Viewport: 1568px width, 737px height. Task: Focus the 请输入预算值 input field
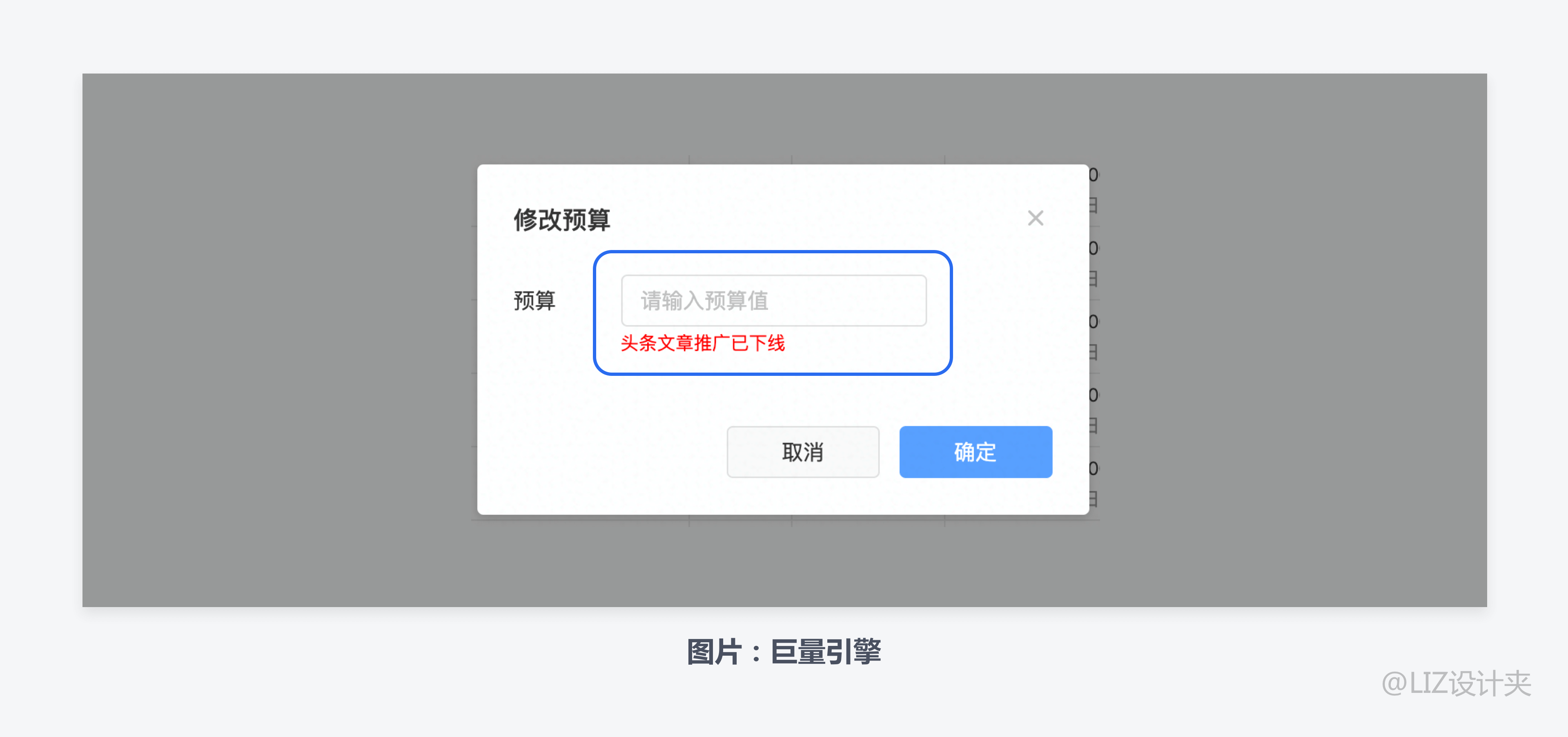(774, 300)
